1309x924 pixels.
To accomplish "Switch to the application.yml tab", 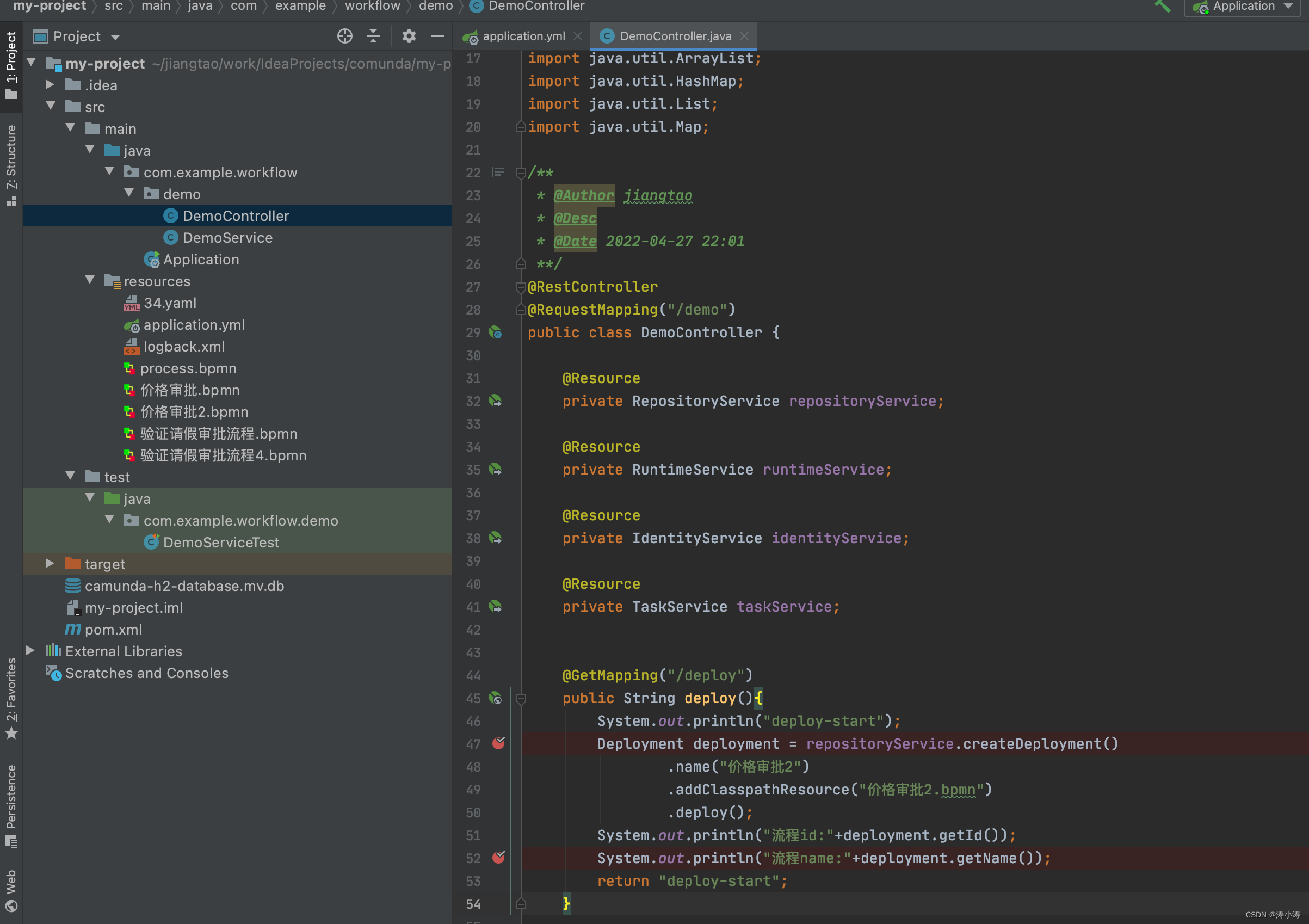I will 523,36.
